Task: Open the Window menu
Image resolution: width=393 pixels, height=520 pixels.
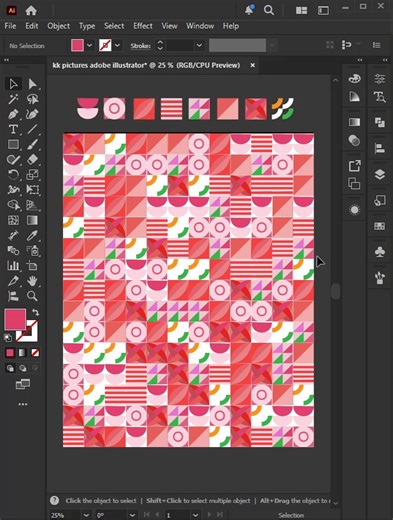Action: [x=200, y=26]
